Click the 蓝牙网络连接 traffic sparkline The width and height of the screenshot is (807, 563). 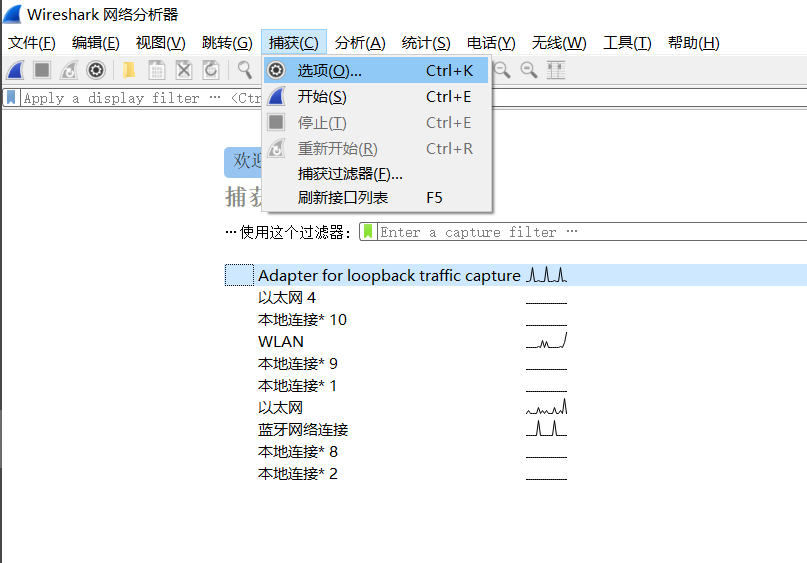[x=547, y=428]
